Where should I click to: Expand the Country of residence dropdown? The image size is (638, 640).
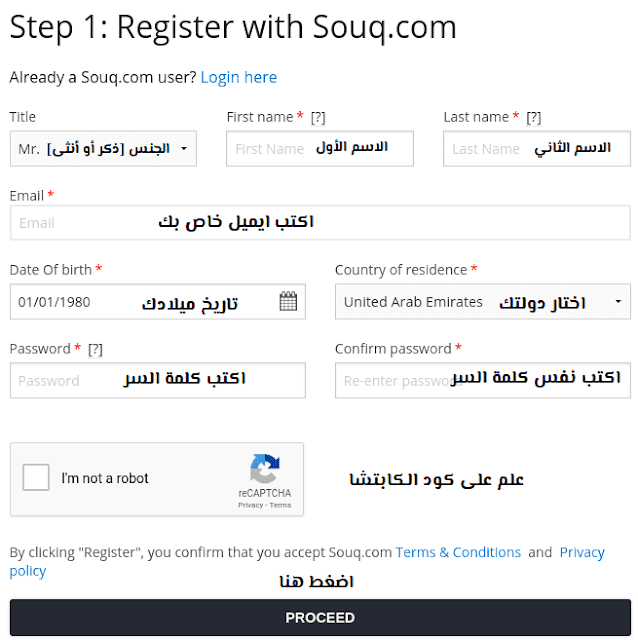[482, 302]
